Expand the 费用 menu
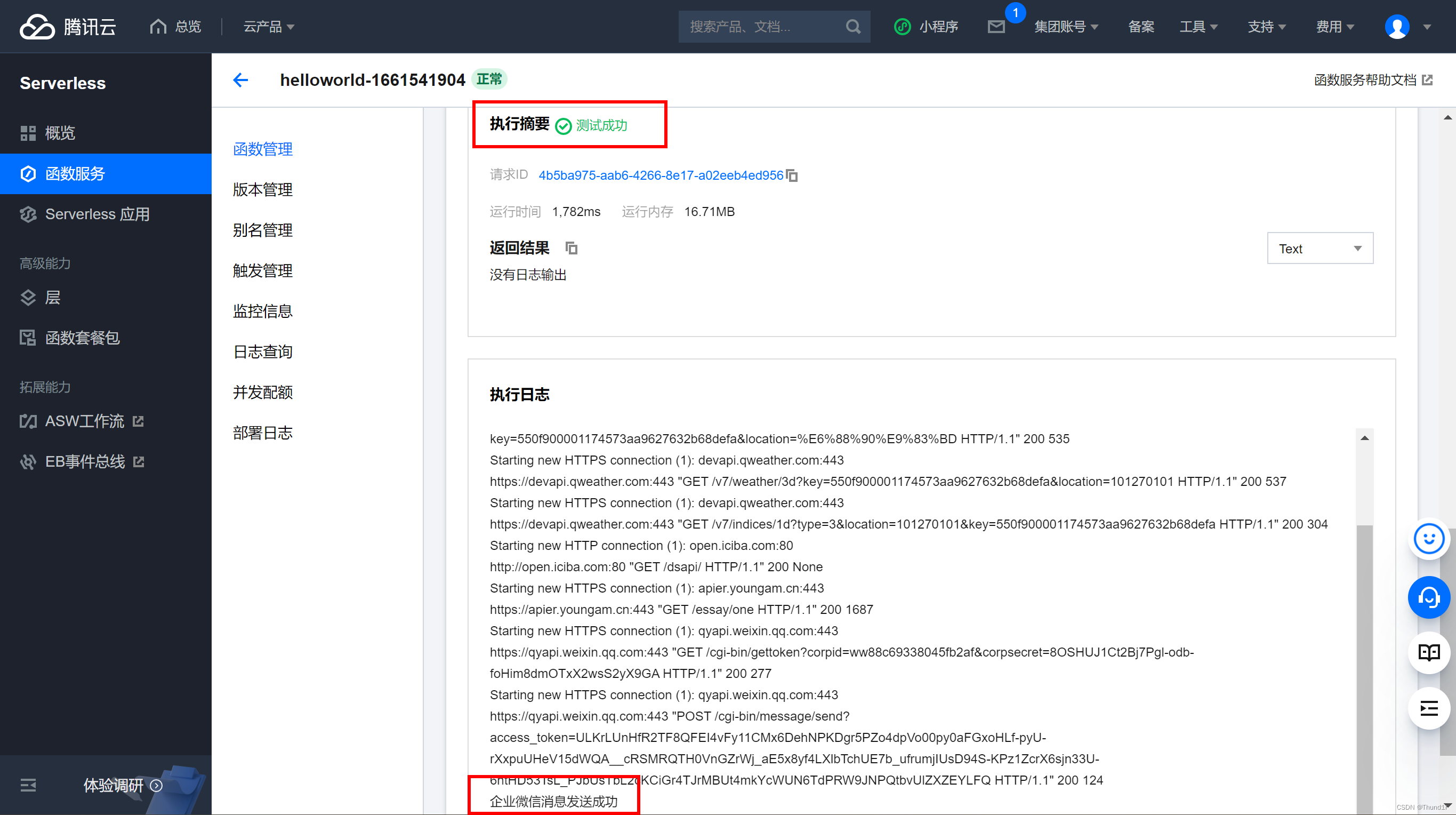 (1334, 27)
